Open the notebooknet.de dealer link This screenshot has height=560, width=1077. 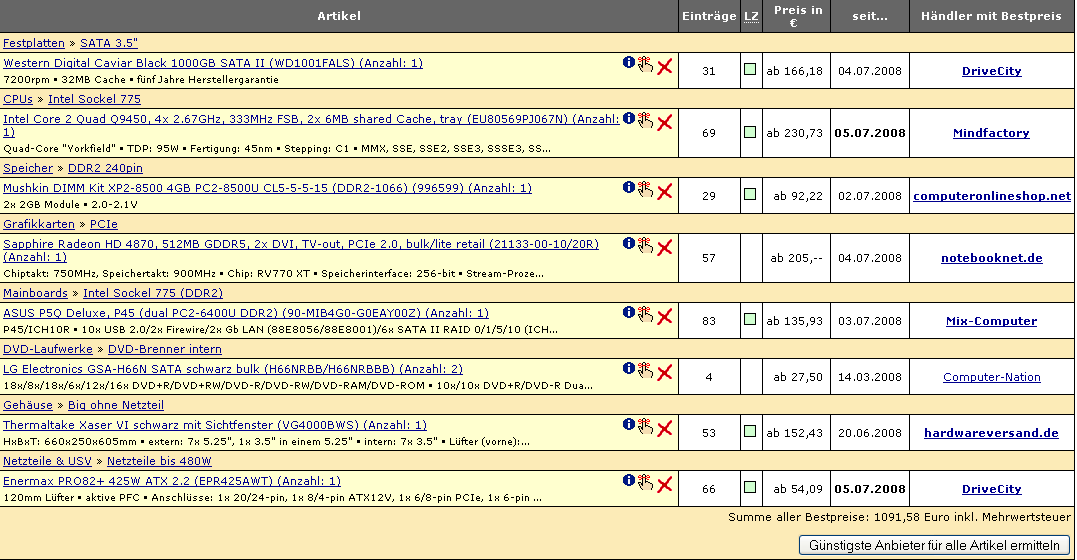point(991,258)
